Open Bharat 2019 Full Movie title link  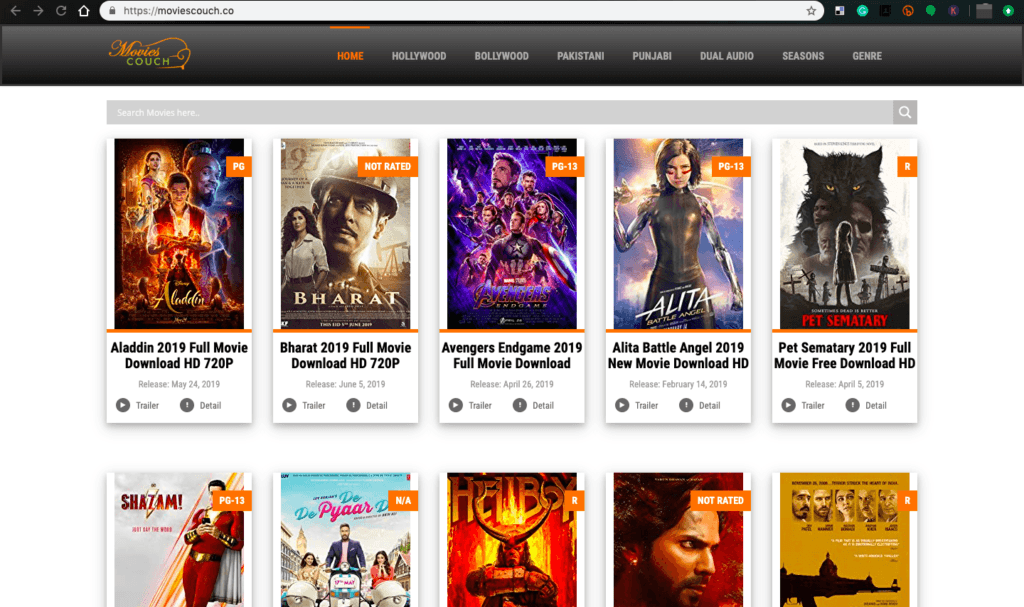point(345,355)
